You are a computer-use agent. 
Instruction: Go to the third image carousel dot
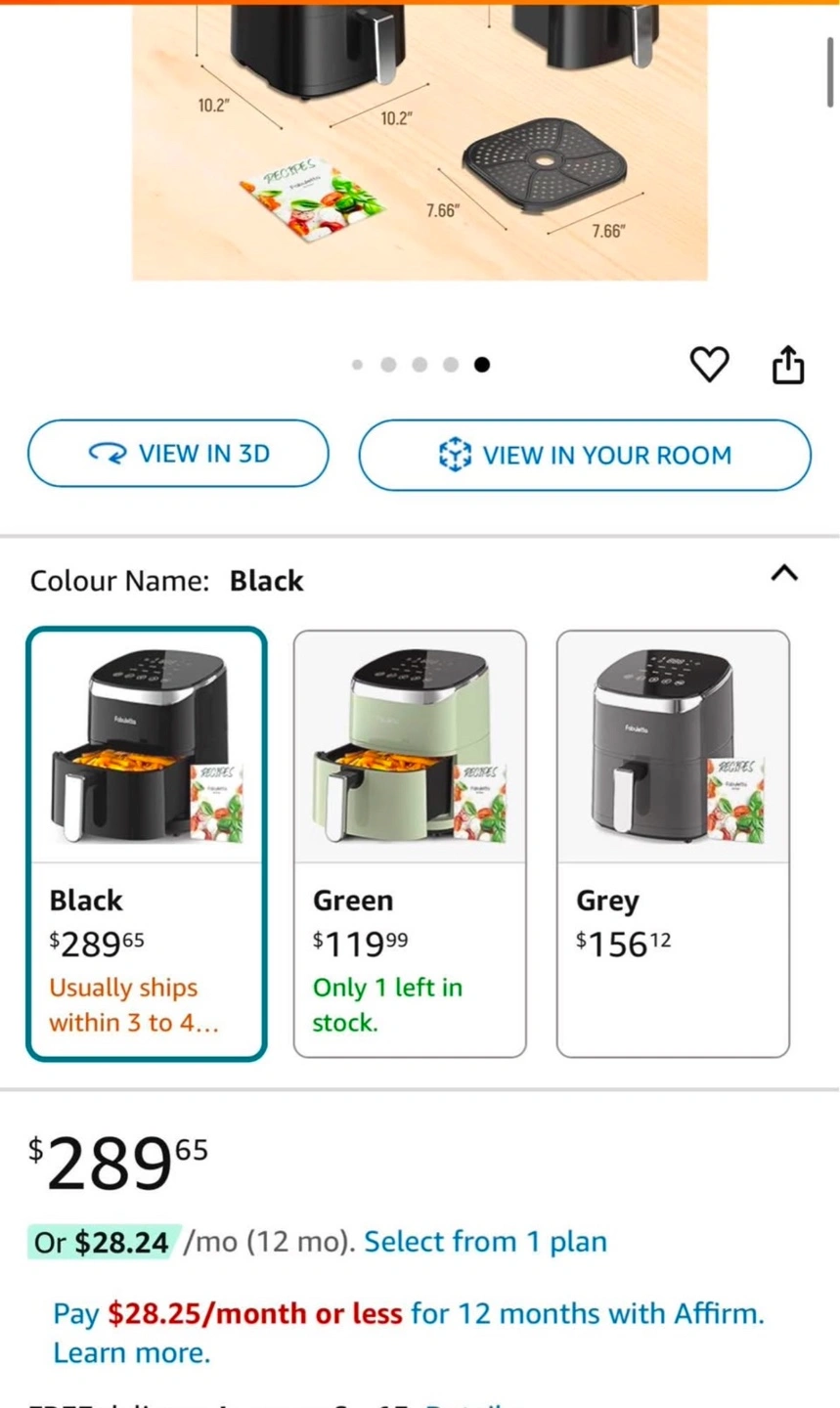point(420,365)
